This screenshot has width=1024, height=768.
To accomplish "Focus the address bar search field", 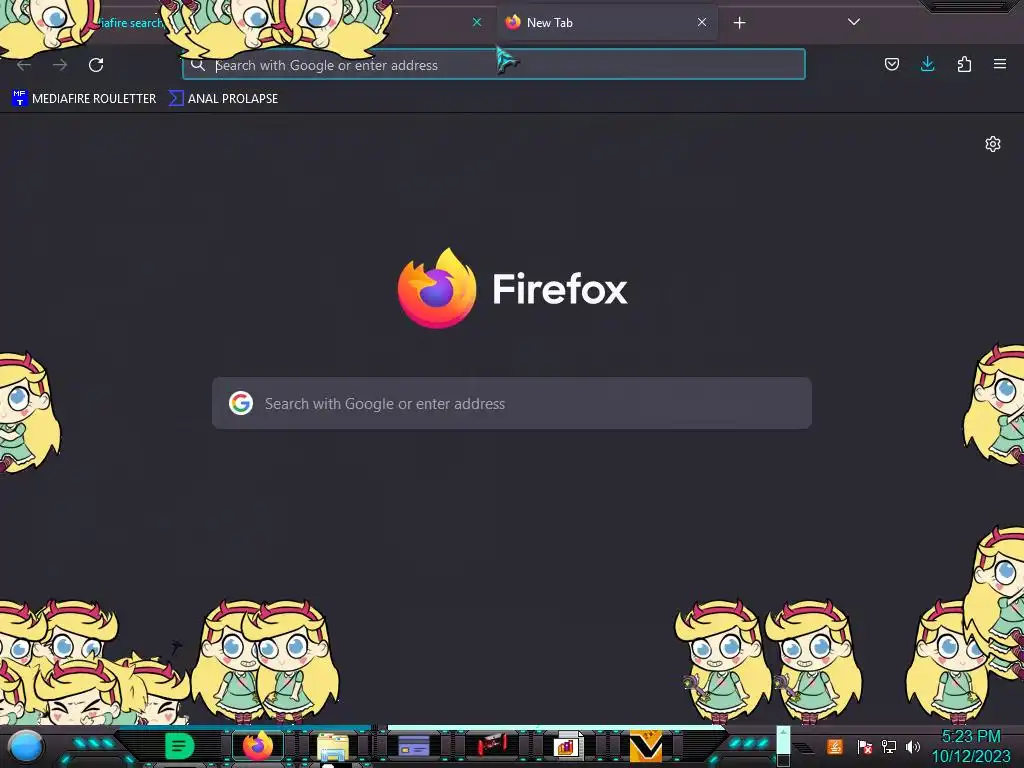I will point(494,65).
